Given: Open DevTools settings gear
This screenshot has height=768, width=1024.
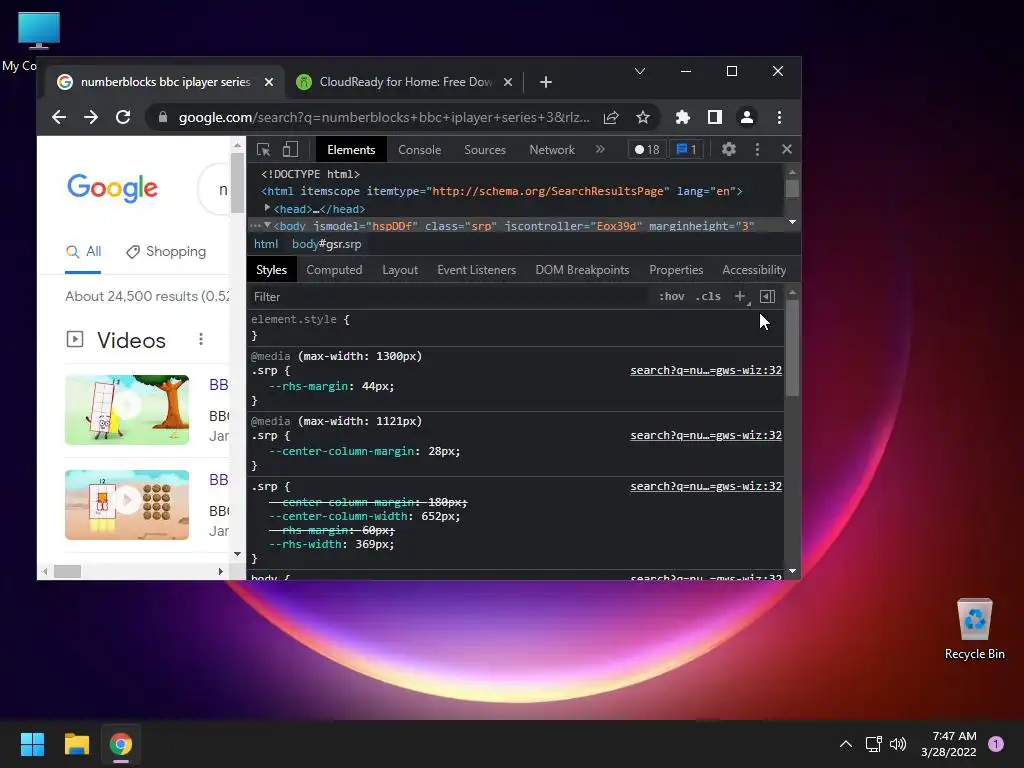Looking at the screenshot, I should tap(729, 150).
